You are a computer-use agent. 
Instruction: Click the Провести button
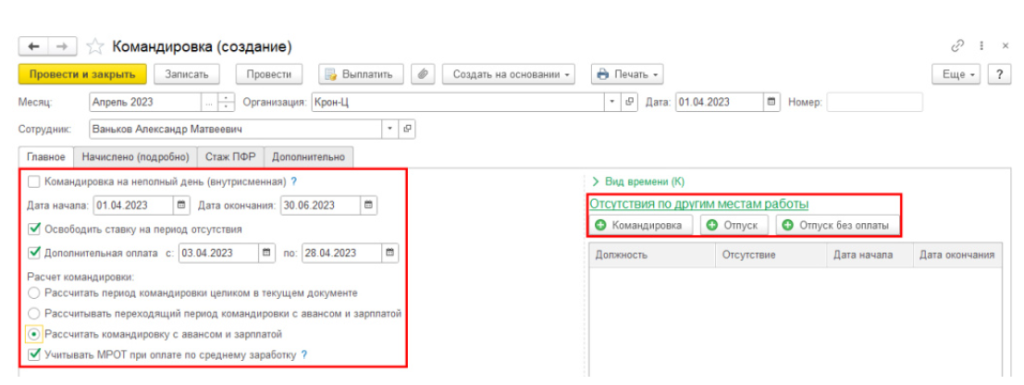(x=269, y=74)
